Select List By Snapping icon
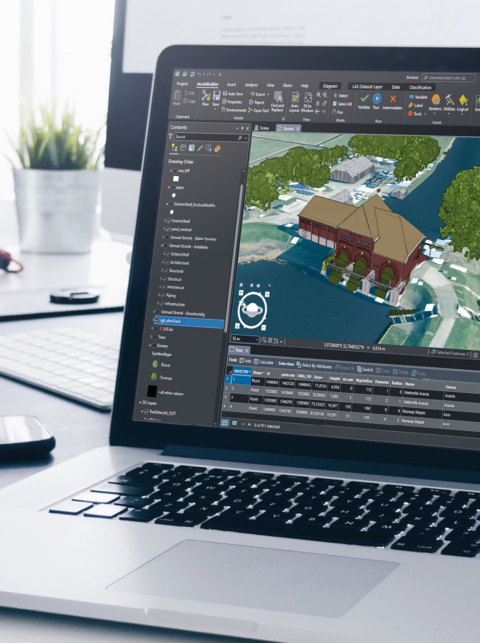The width and height of the screenshot is (480, 643). [209, 148]
